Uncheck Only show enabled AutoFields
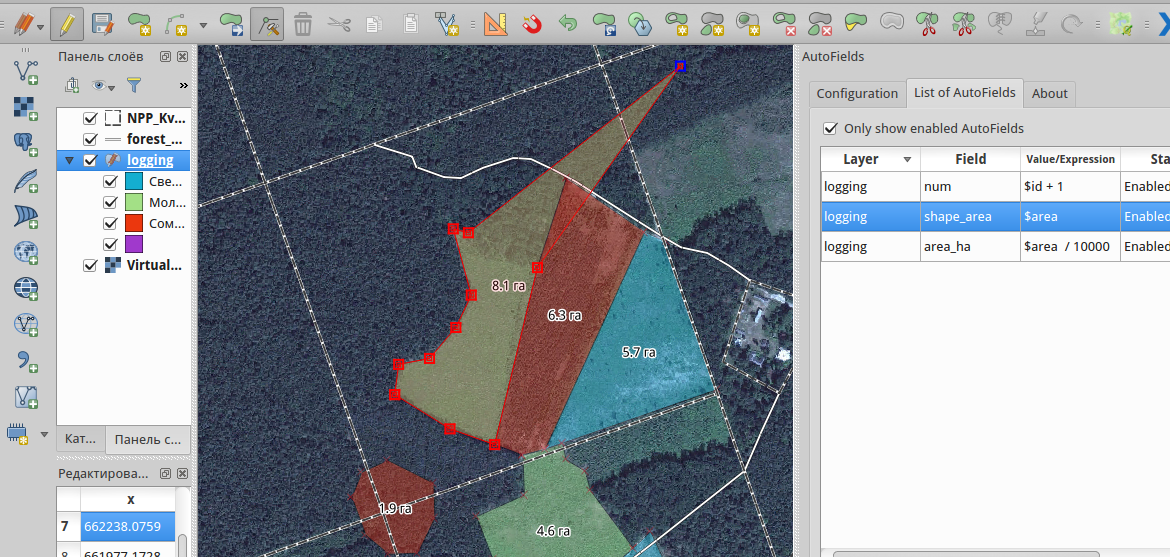1170x557 pixels. tap(830, 128)
